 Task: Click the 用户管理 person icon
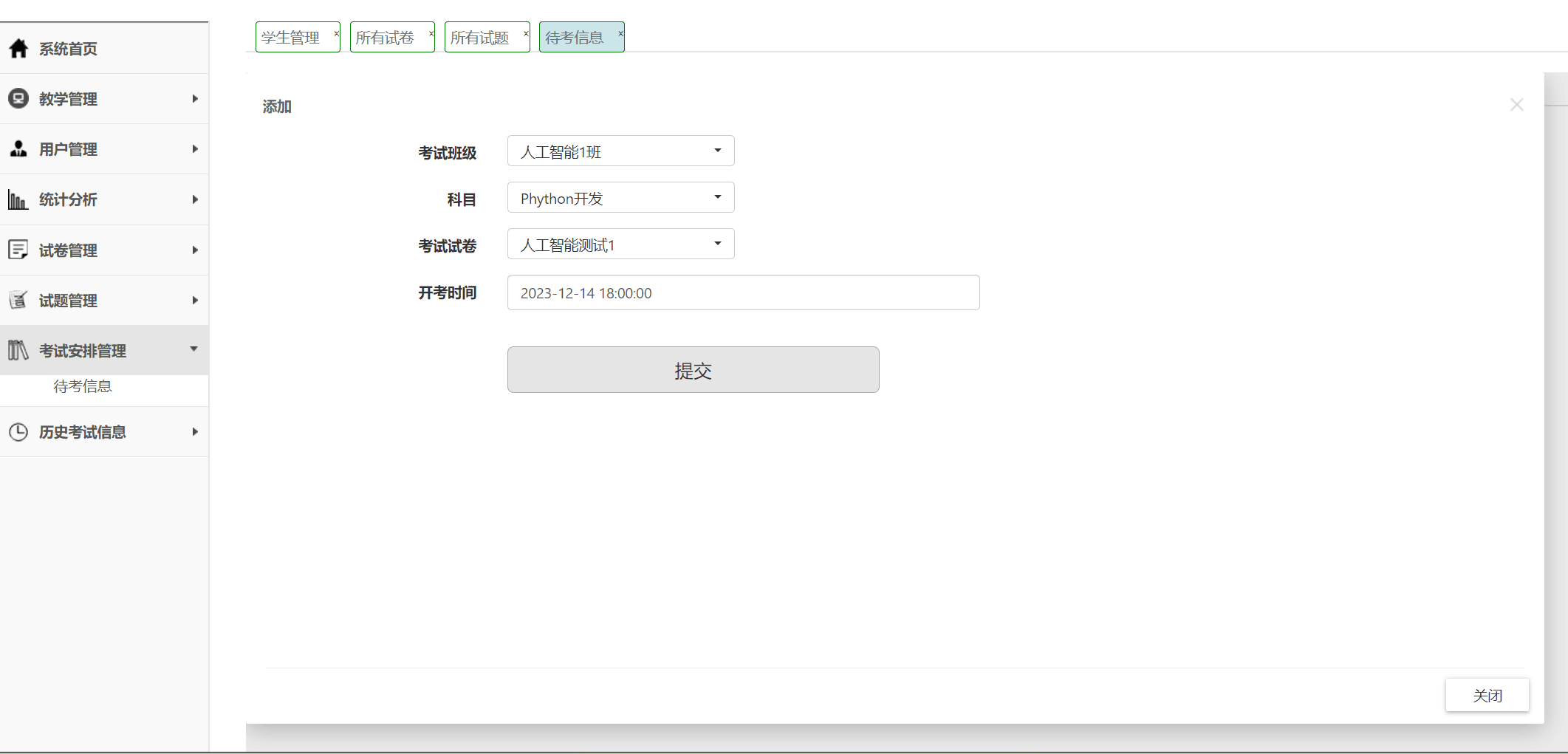[18, 148]
